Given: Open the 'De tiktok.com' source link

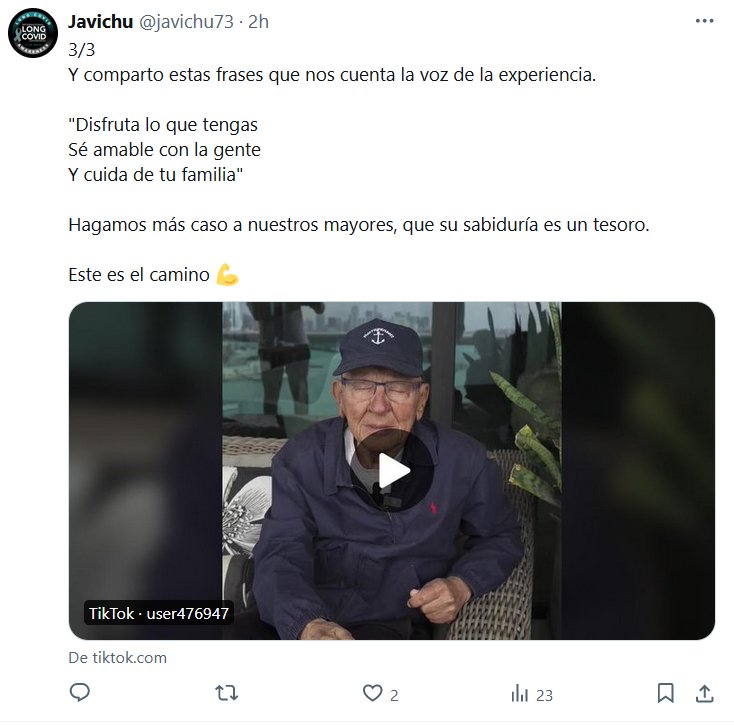Looking at the screenshot, I should 117,658.
